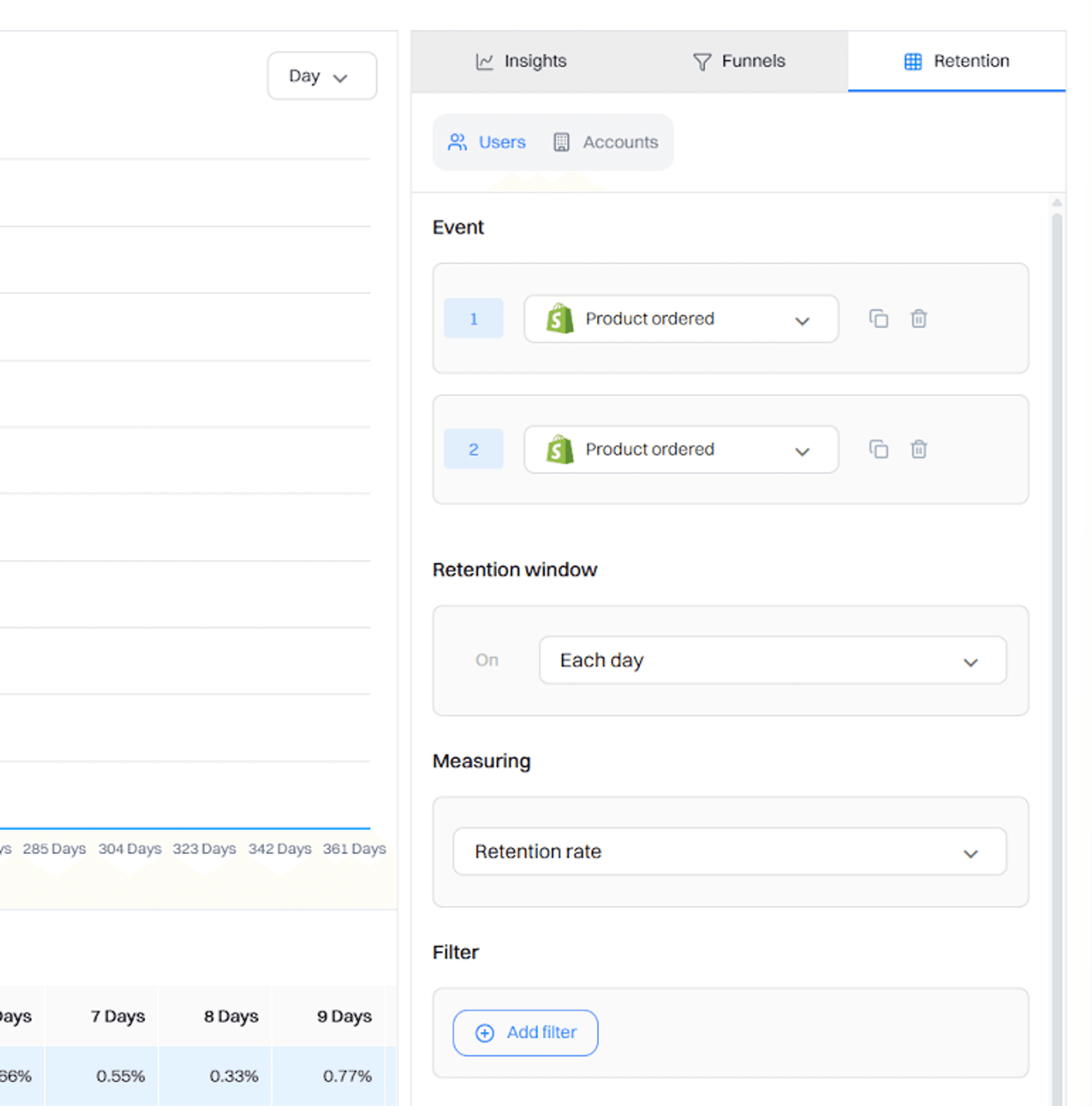Image resolution: width=1092 pixels, height=1106 pixels.
Task: Click the chevron in Retention rate dropdown
Action: coord(970,853)
